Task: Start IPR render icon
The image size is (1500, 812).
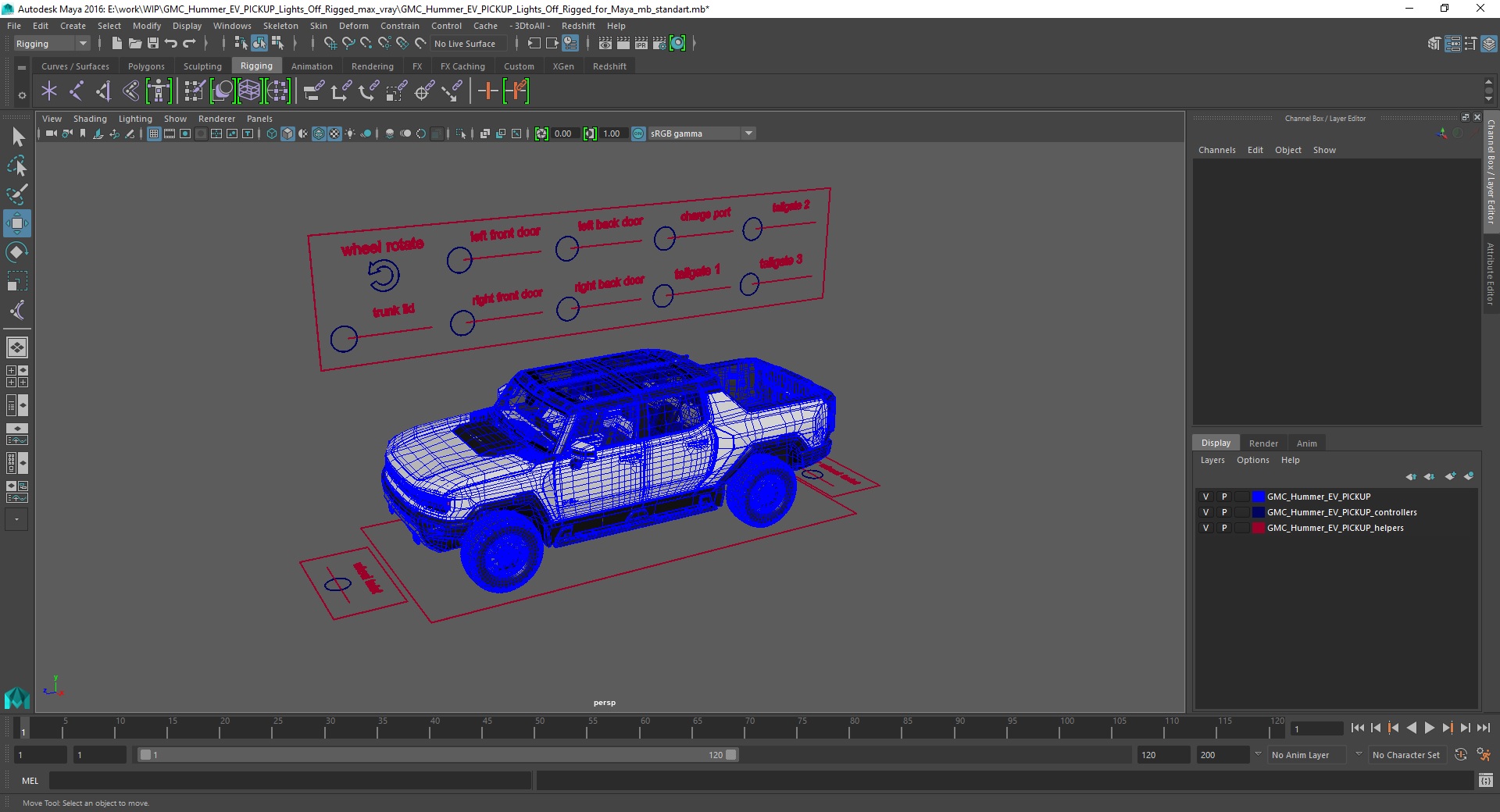Action: coord(641,44)
